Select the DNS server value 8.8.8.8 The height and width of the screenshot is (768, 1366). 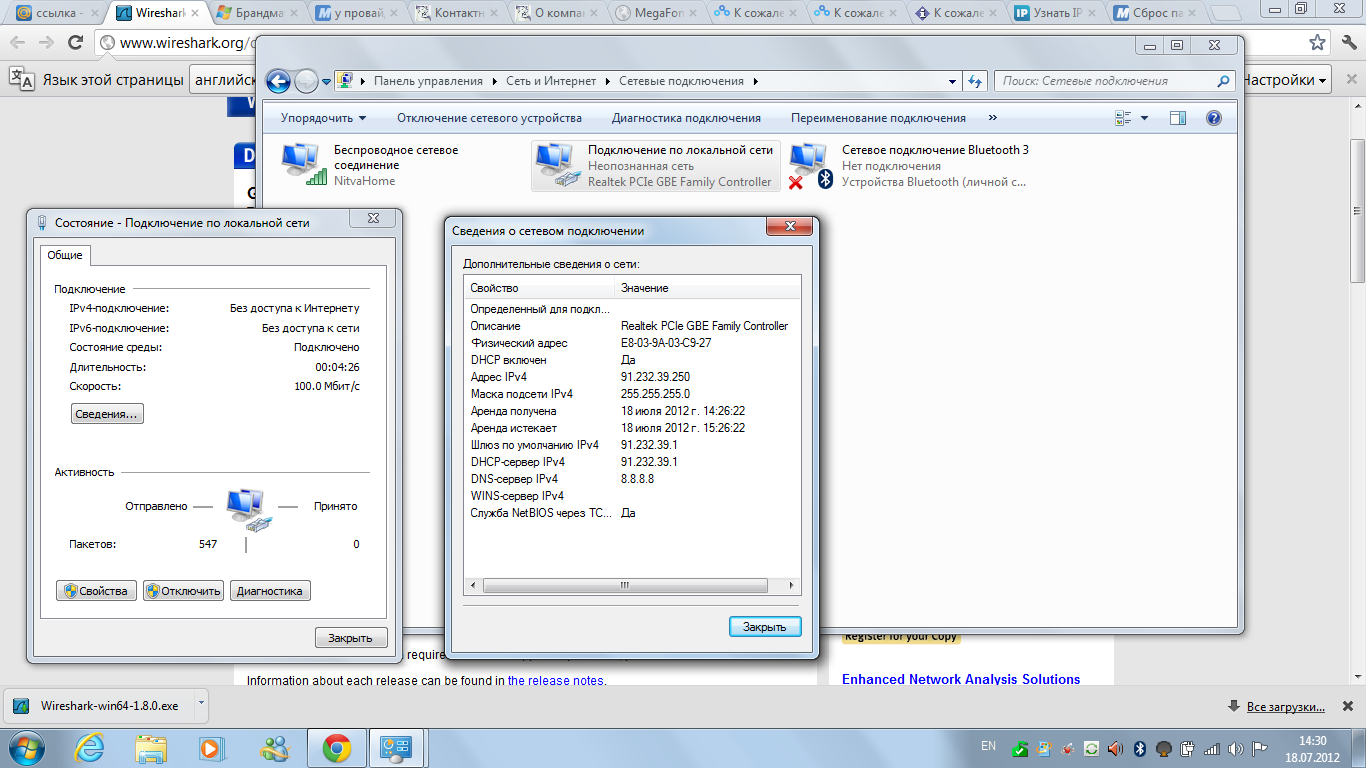[x=637, y=479]
